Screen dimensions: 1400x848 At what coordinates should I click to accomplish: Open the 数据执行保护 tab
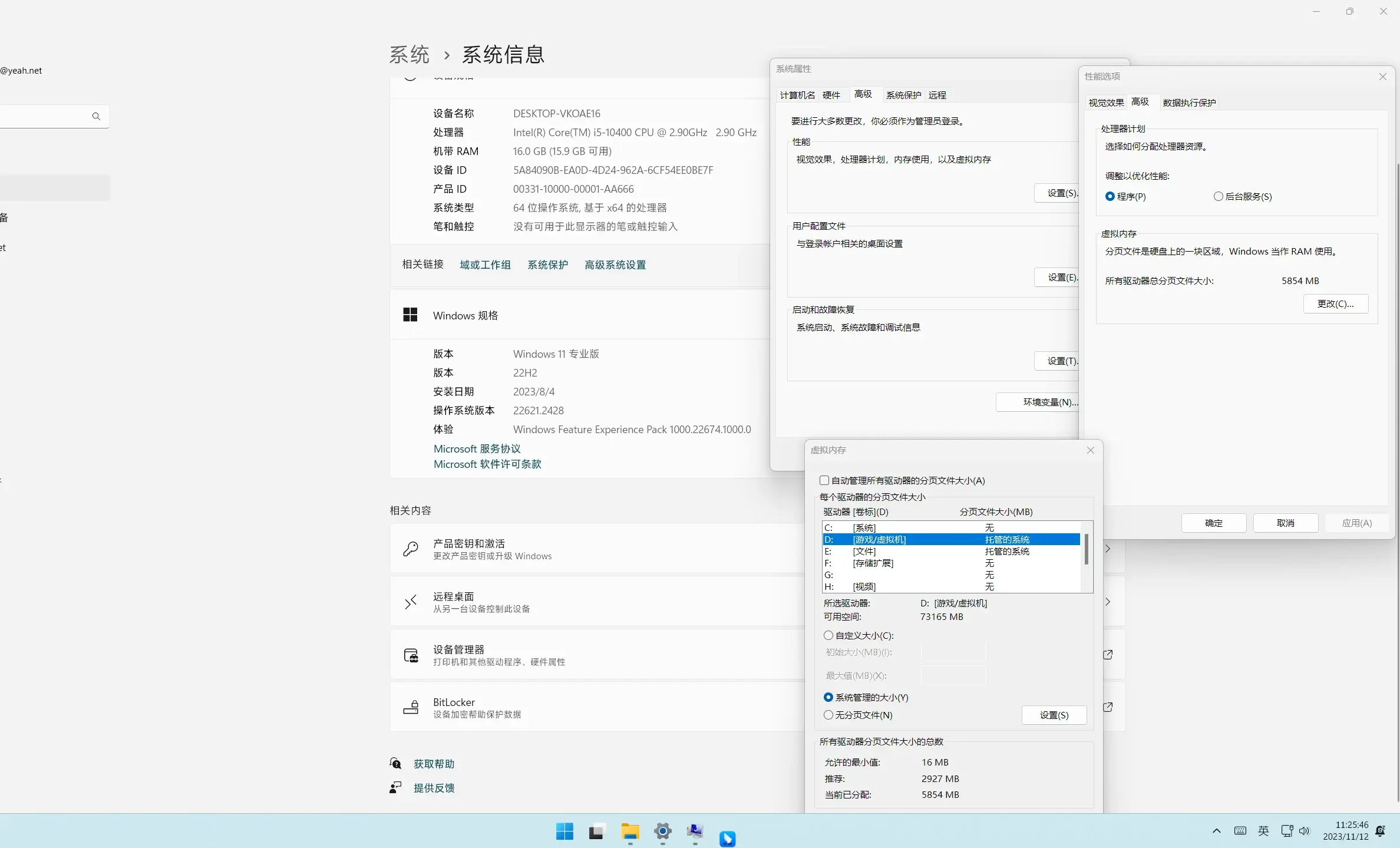(x=1189, y=103)
